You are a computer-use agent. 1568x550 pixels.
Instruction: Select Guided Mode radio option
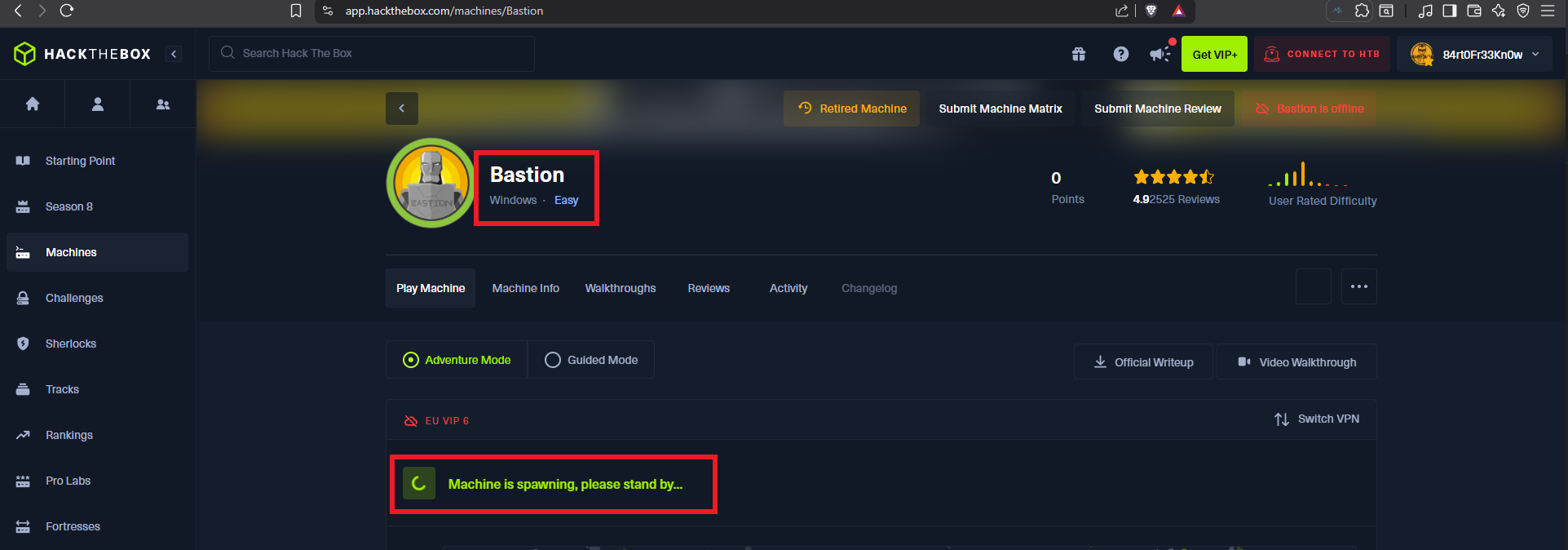coord(591,360)
